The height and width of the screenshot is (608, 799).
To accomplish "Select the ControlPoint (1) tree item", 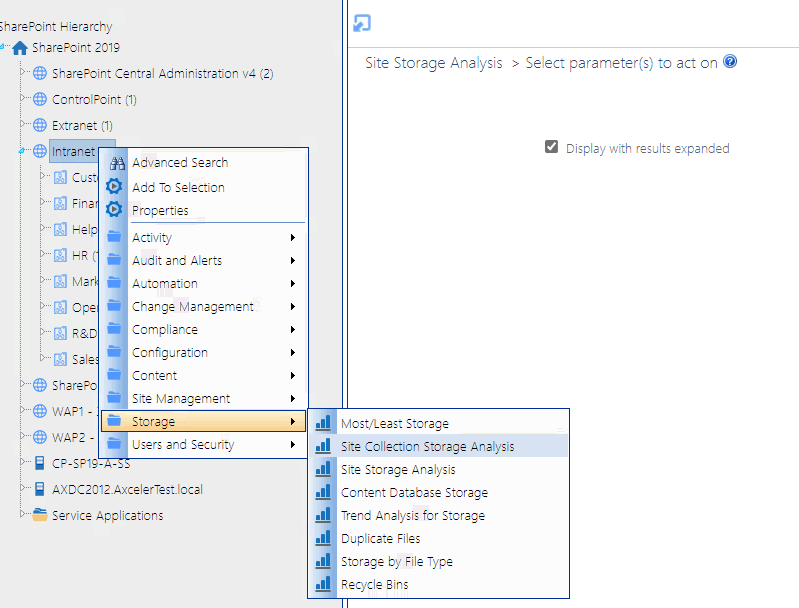I will click(x=94, y=99).
